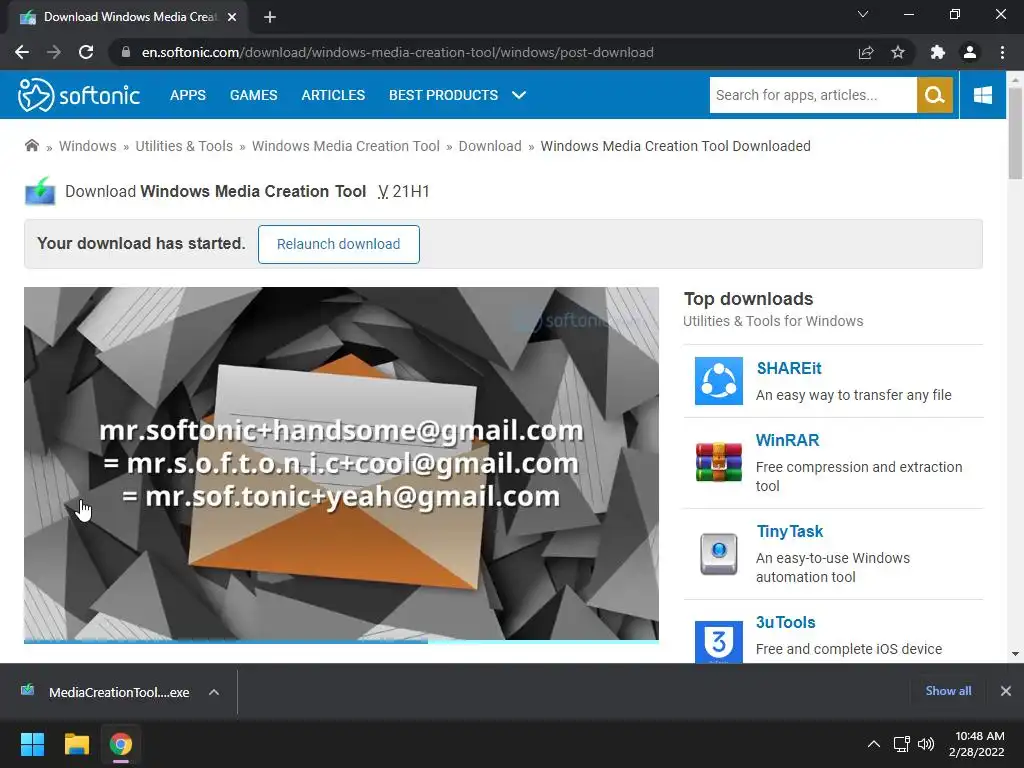Go to Windows breadcrumb link
1024x768 pixels.
coord(88,146)
